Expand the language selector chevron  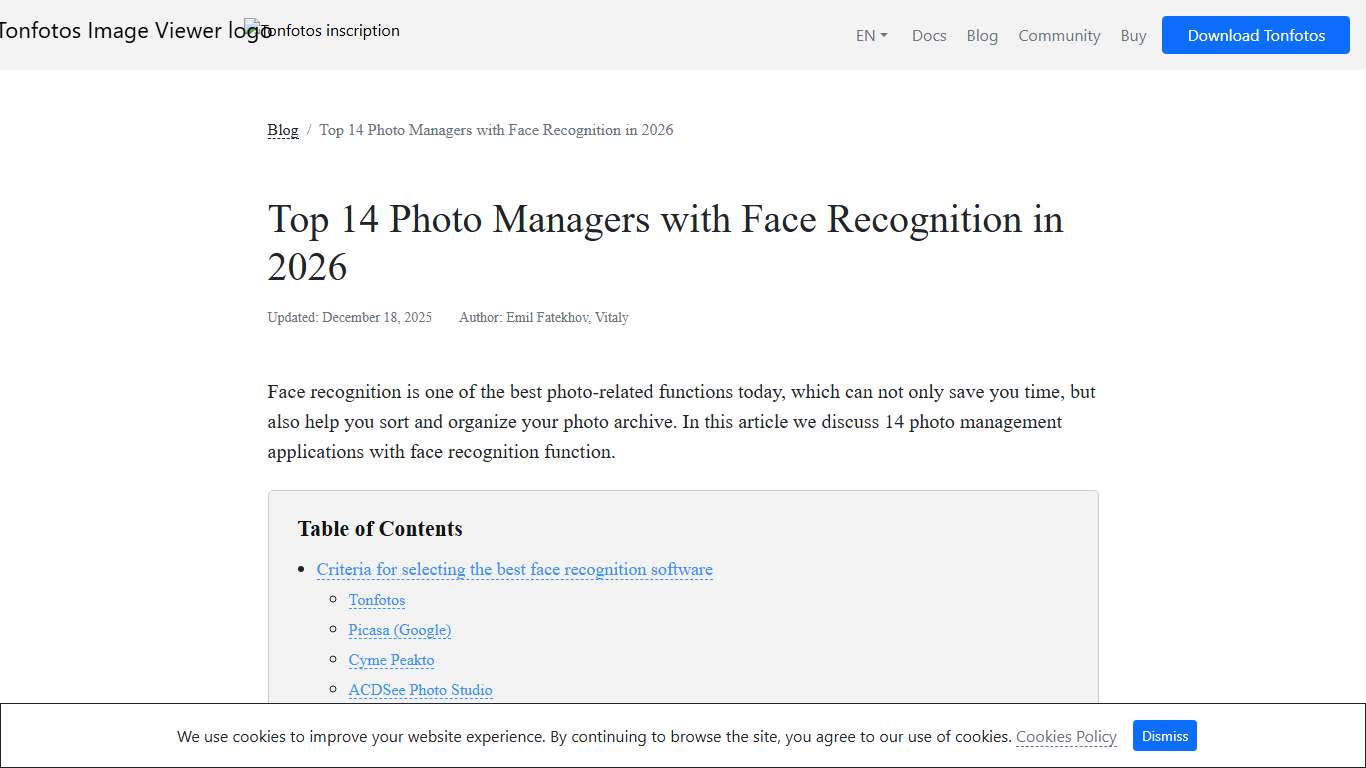tap(886, 35)
